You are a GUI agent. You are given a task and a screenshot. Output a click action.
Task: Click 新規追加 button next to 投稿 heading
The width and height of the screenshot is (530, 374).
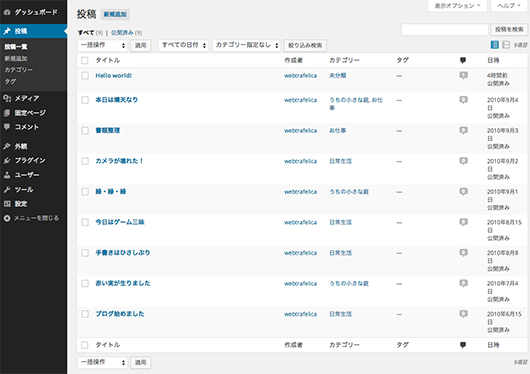[115, 14]
